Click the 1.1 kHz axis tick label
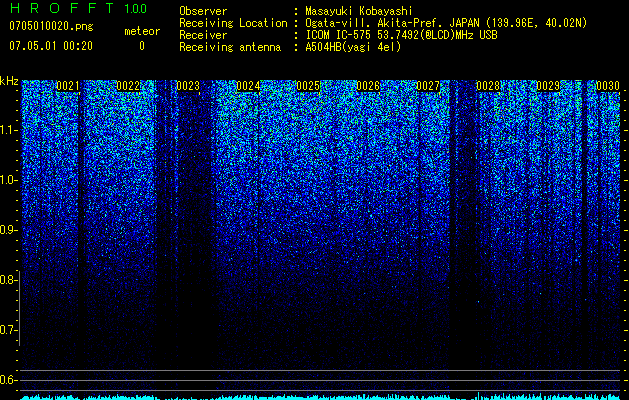 [9, 130]
